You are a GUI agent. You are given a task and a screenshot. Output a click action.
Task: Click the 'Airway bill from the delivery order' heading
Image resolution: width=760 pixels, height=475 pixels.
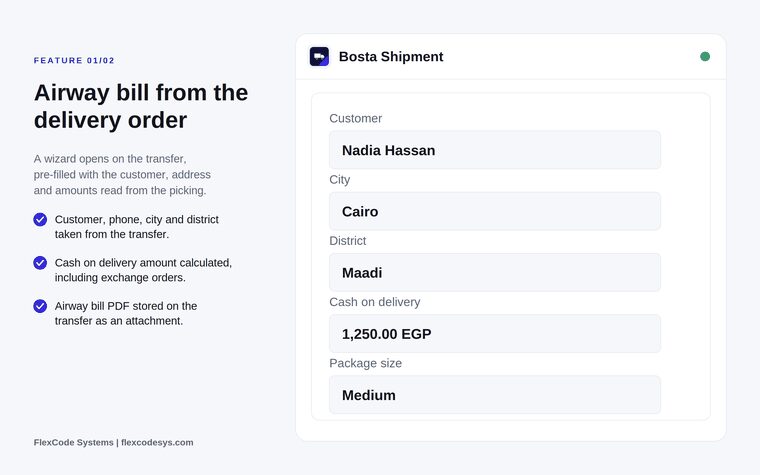141,106
